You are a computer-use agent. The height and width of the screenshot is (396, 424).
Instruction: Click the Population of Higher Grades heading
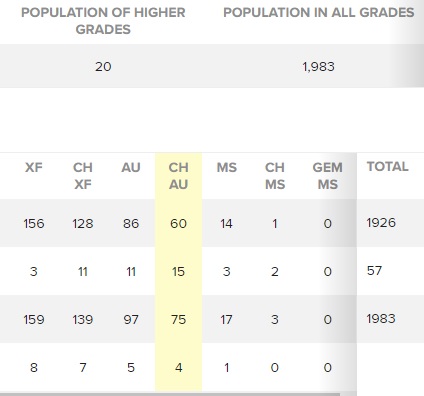tap(103, 21)
